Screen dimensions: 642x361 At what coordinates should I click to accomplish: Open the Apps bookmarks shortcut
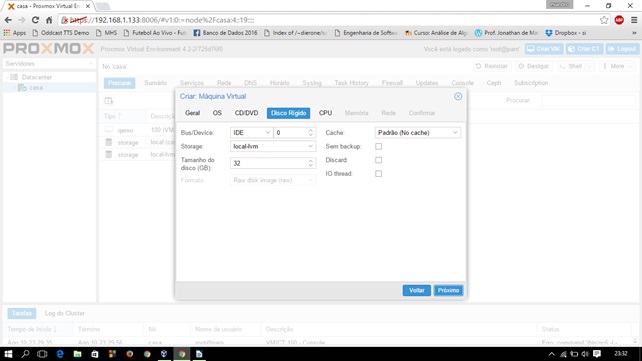15,33
